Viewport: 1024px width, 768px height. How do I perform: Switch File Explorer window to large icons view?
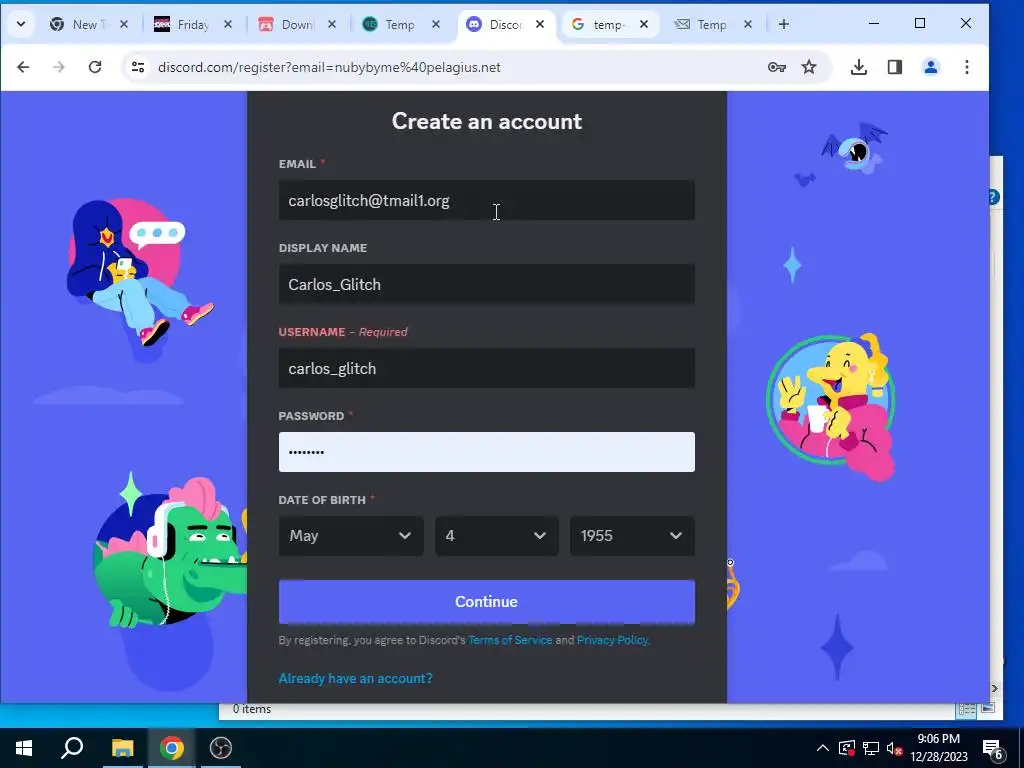(988, 709)
